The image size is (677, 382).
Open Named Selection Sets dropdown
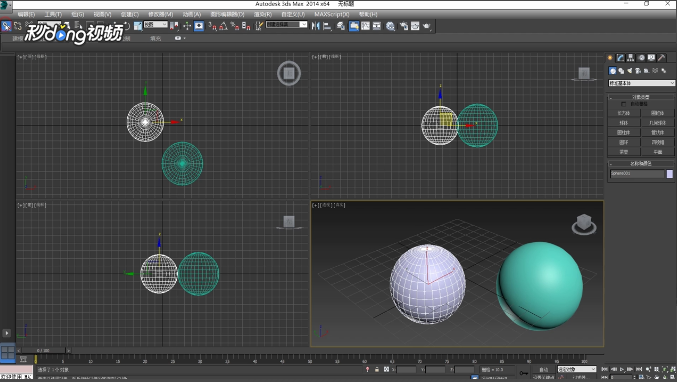pyautogui.click(x=287, y=25)
